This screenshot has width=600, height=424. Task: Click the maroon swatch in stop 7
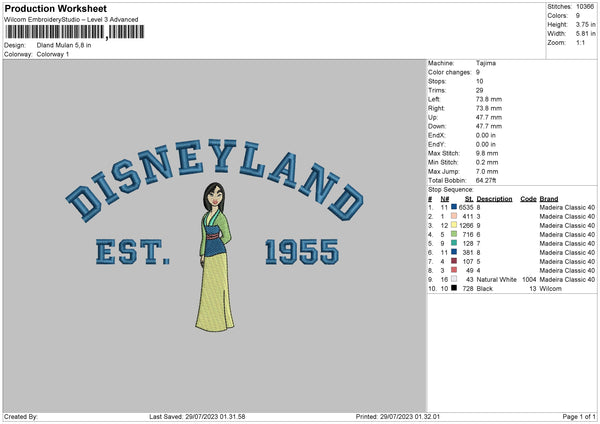pos(454,260)
